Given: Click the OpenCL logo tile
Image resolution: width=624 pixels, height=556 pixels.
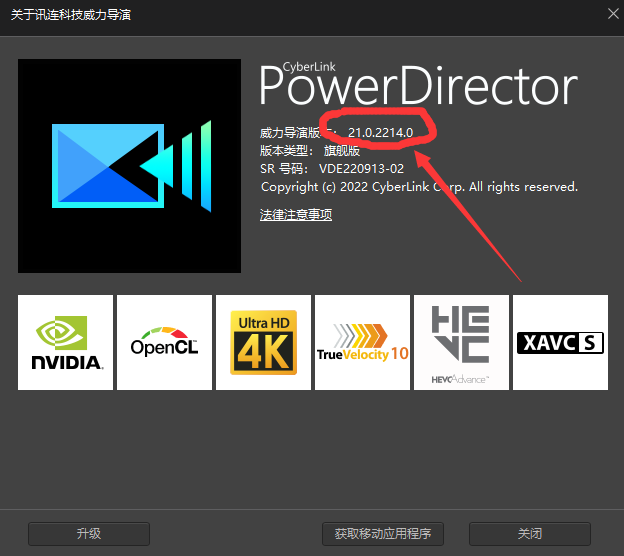Looking at the screenshot, I should click(164, 342).
